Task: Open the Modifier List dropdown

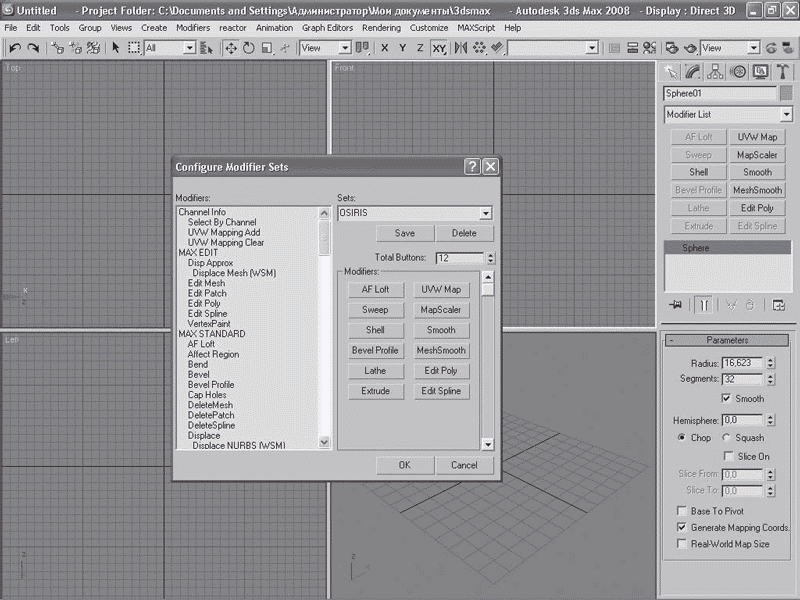Action: pos(786,115)
